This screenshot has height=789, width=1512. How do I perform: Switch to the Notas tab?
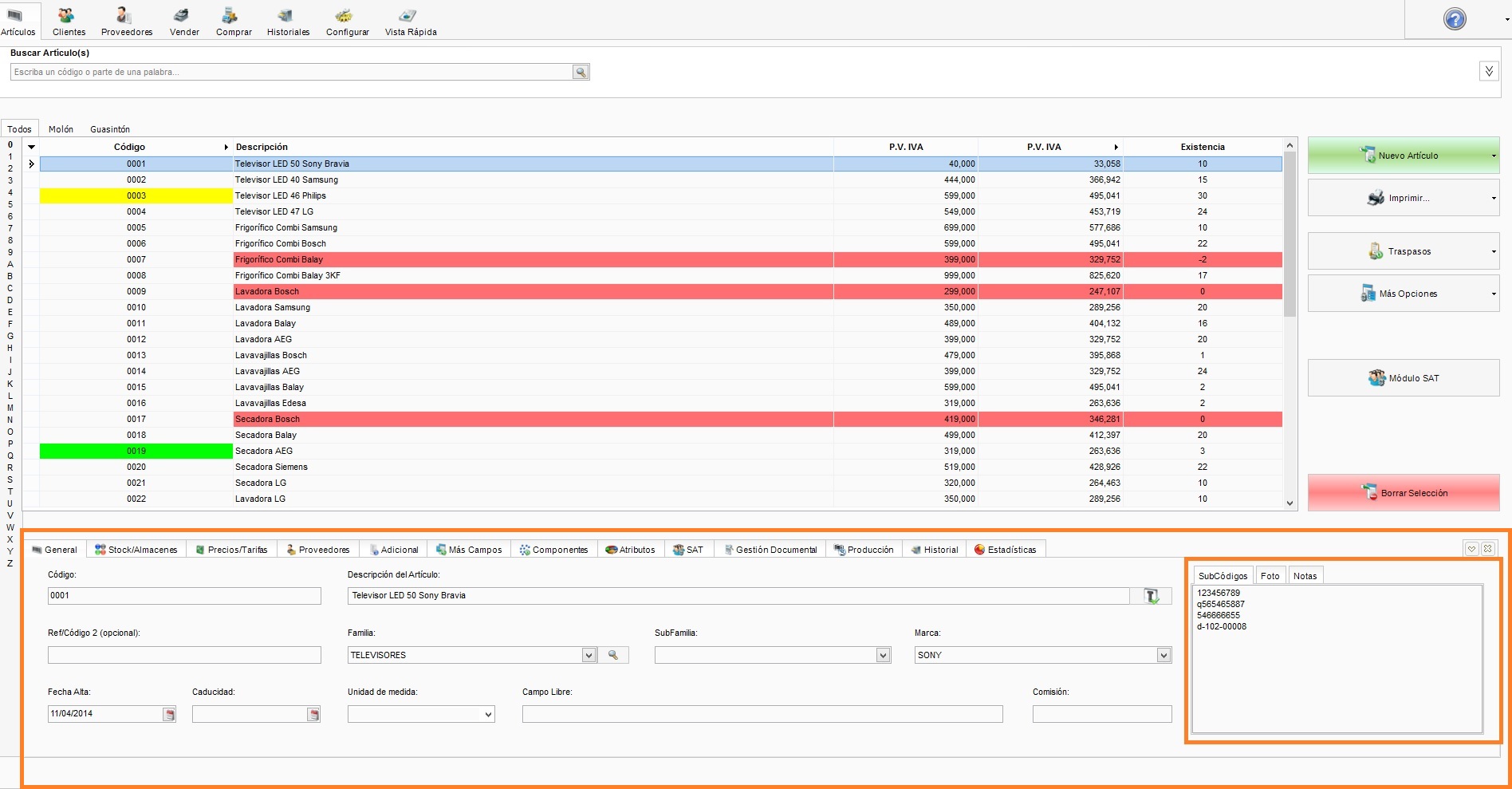(x=1305, y=576)
